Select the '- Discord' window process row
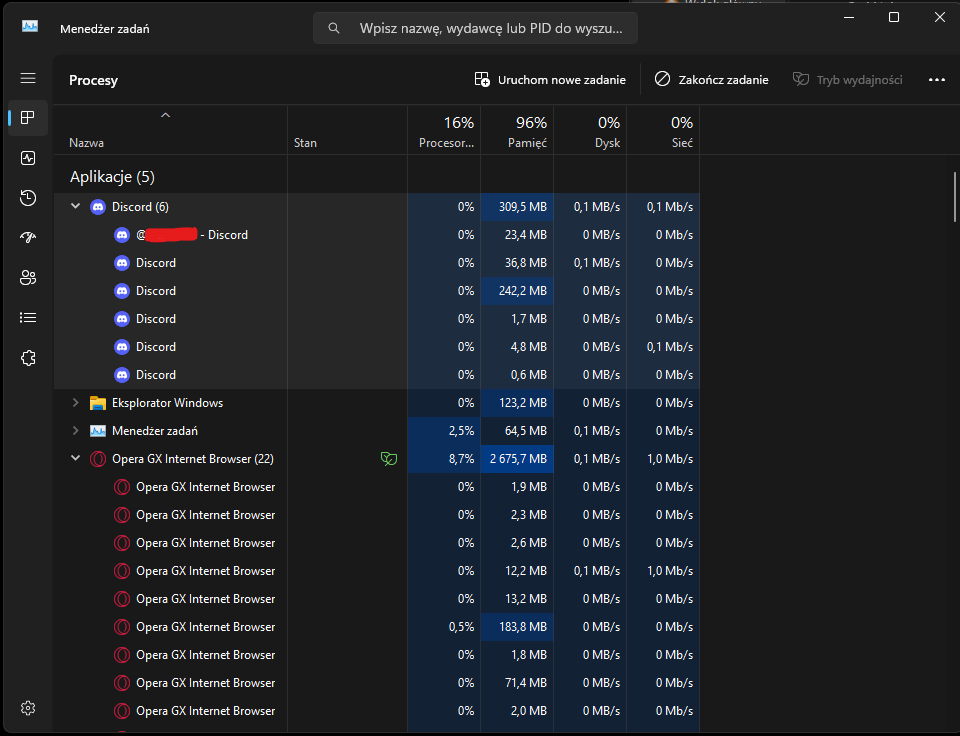This screenshot has height=736, width=960. pos(377,235)
